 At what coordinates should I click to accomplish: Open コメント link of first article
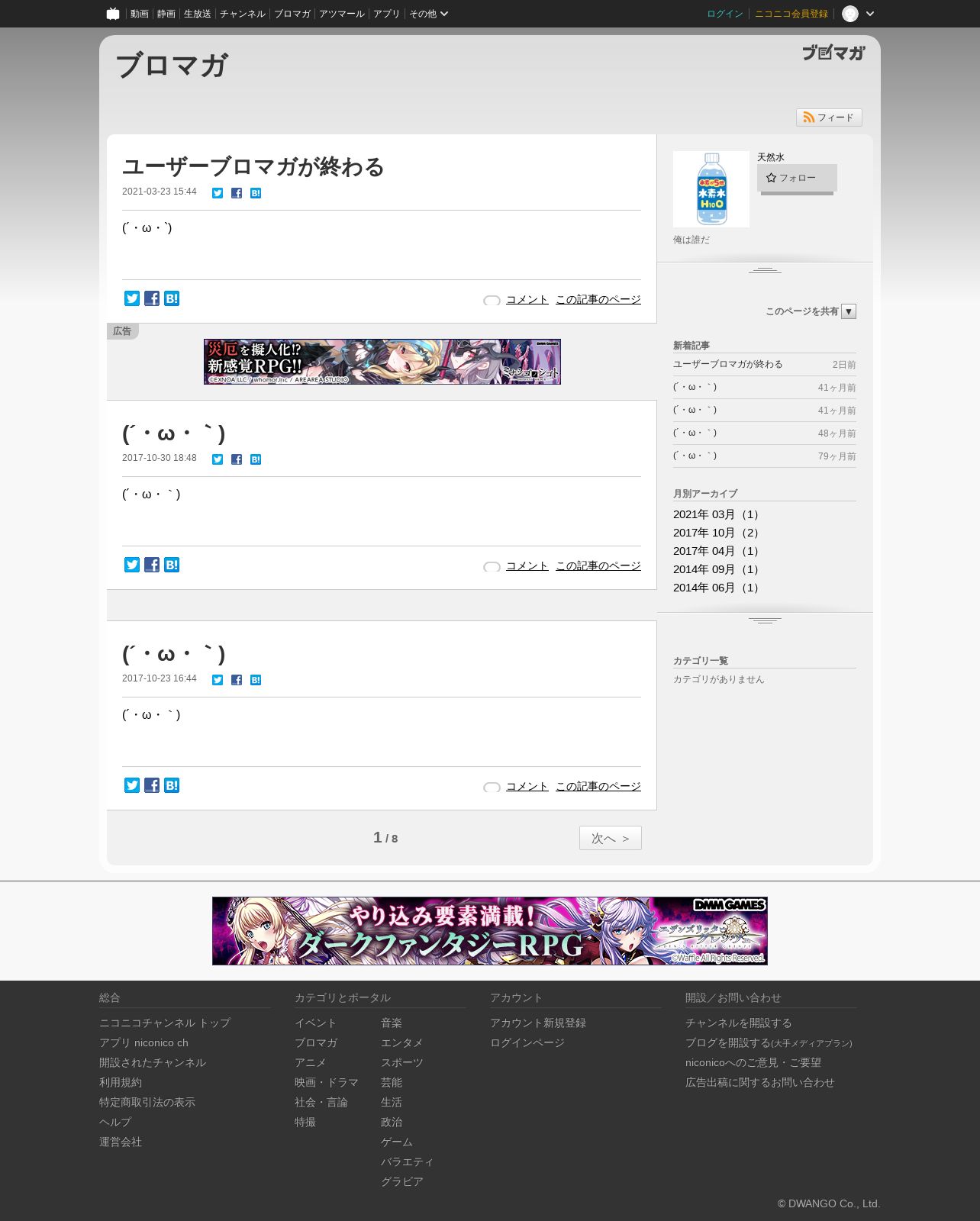pos(527,300)
